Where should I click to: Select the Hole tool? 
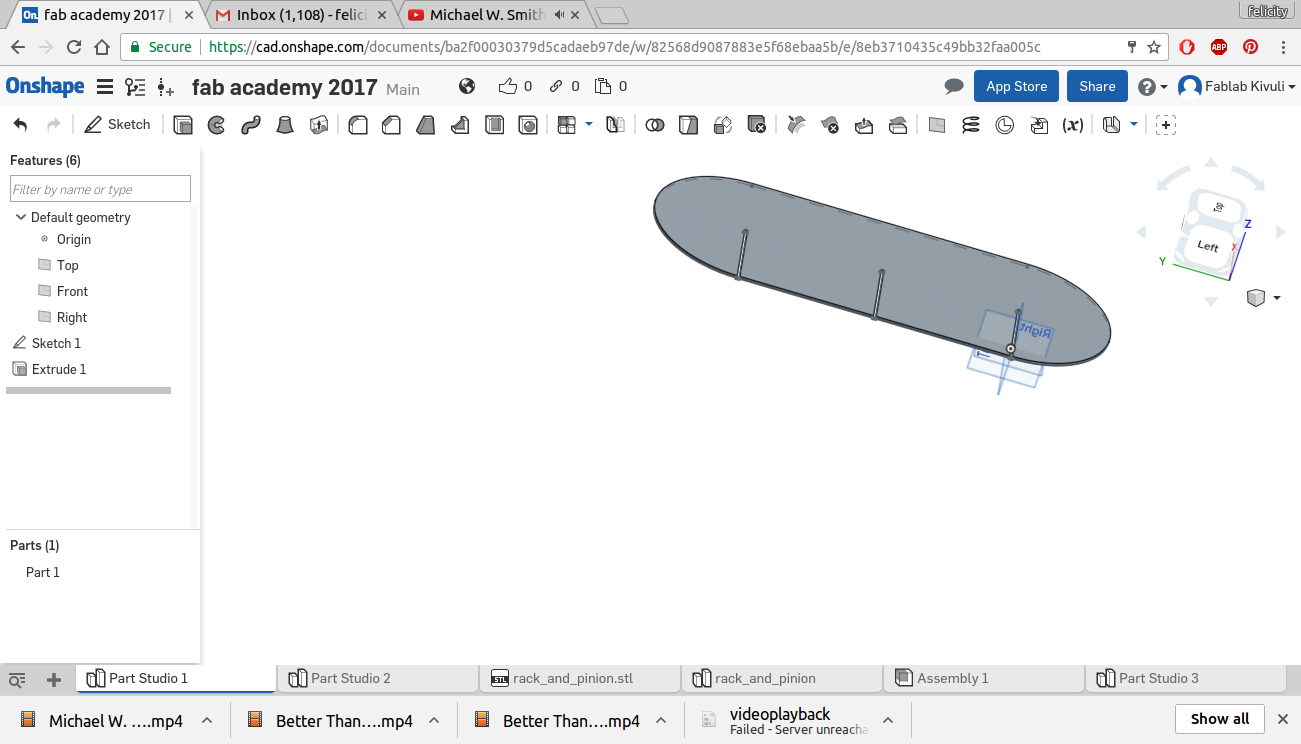click(x=528, y=125)
